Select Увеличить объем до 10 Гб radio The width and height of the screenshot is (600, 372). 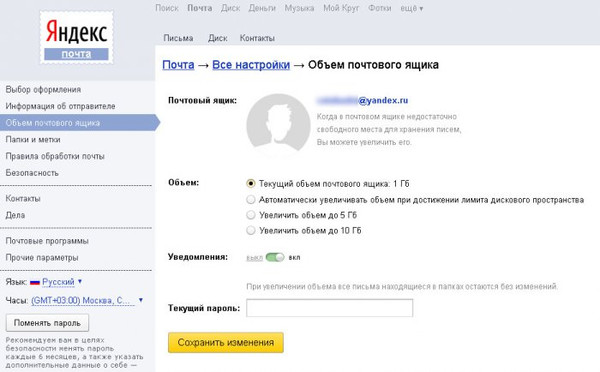tap(251, 230)
